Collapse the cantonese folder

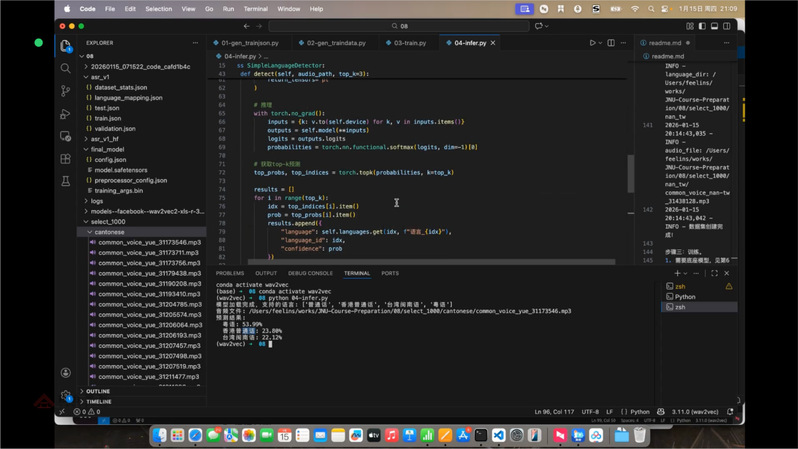[109, 232]
